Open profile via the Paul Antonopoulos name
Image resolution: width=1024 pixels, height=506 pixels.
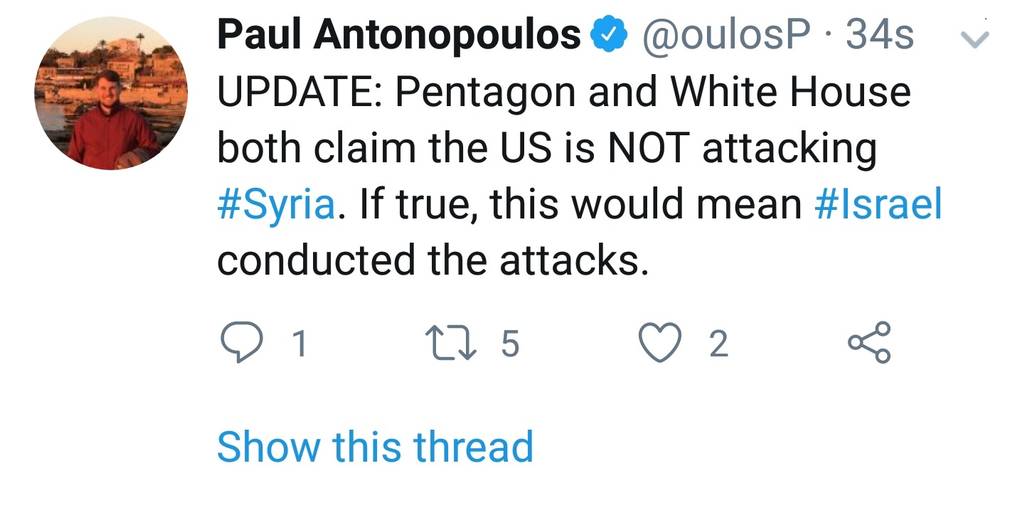[399, 37]
